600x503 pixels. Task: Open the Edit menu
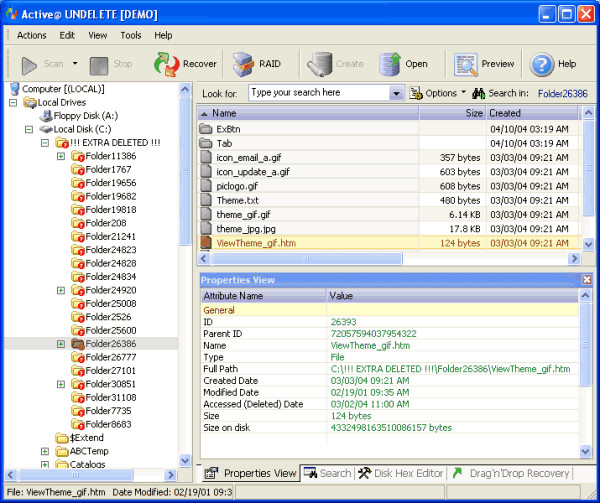point(67,35)
